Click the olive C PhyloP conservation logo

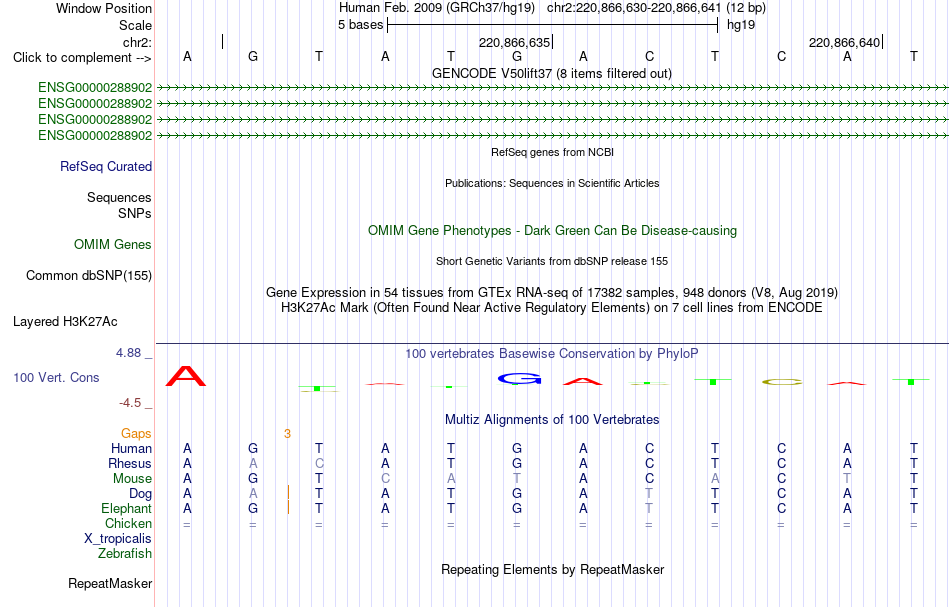(782, 382)
